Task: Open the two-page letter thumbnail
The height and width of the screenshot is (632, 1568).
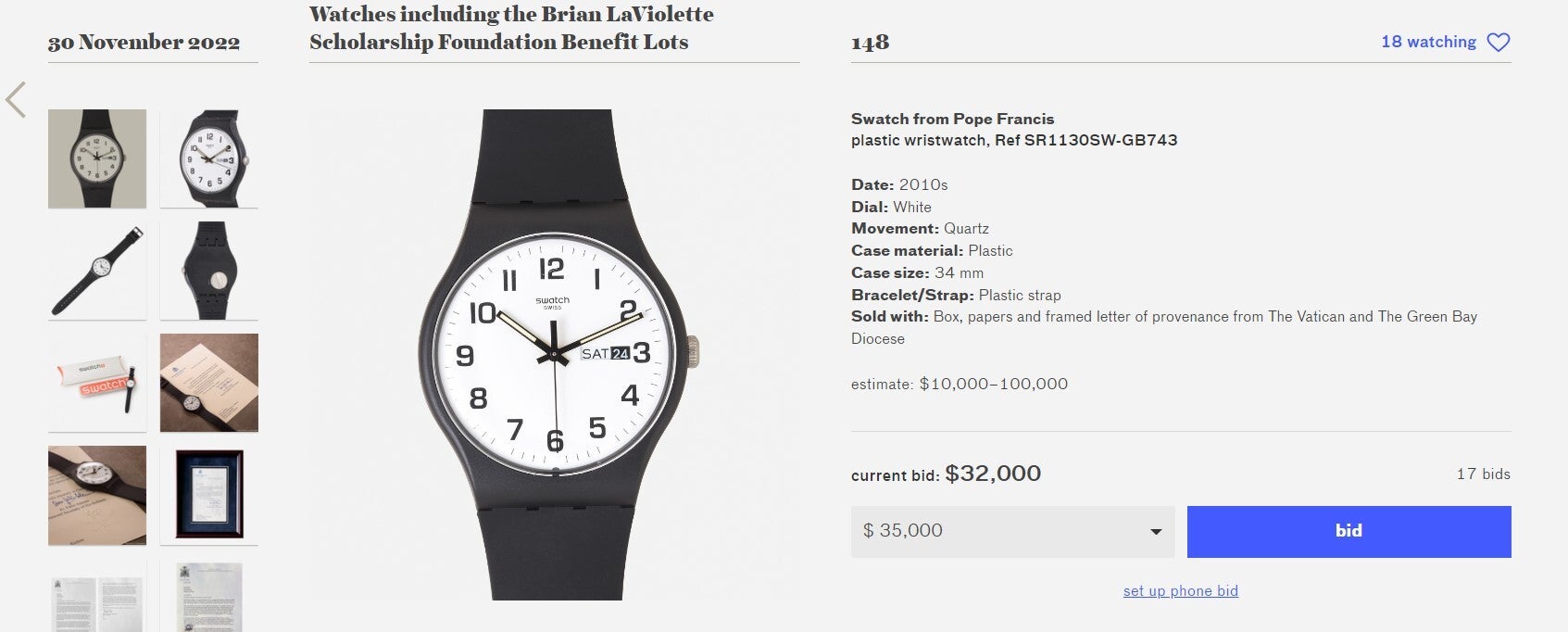Action: tap(97, 595)
